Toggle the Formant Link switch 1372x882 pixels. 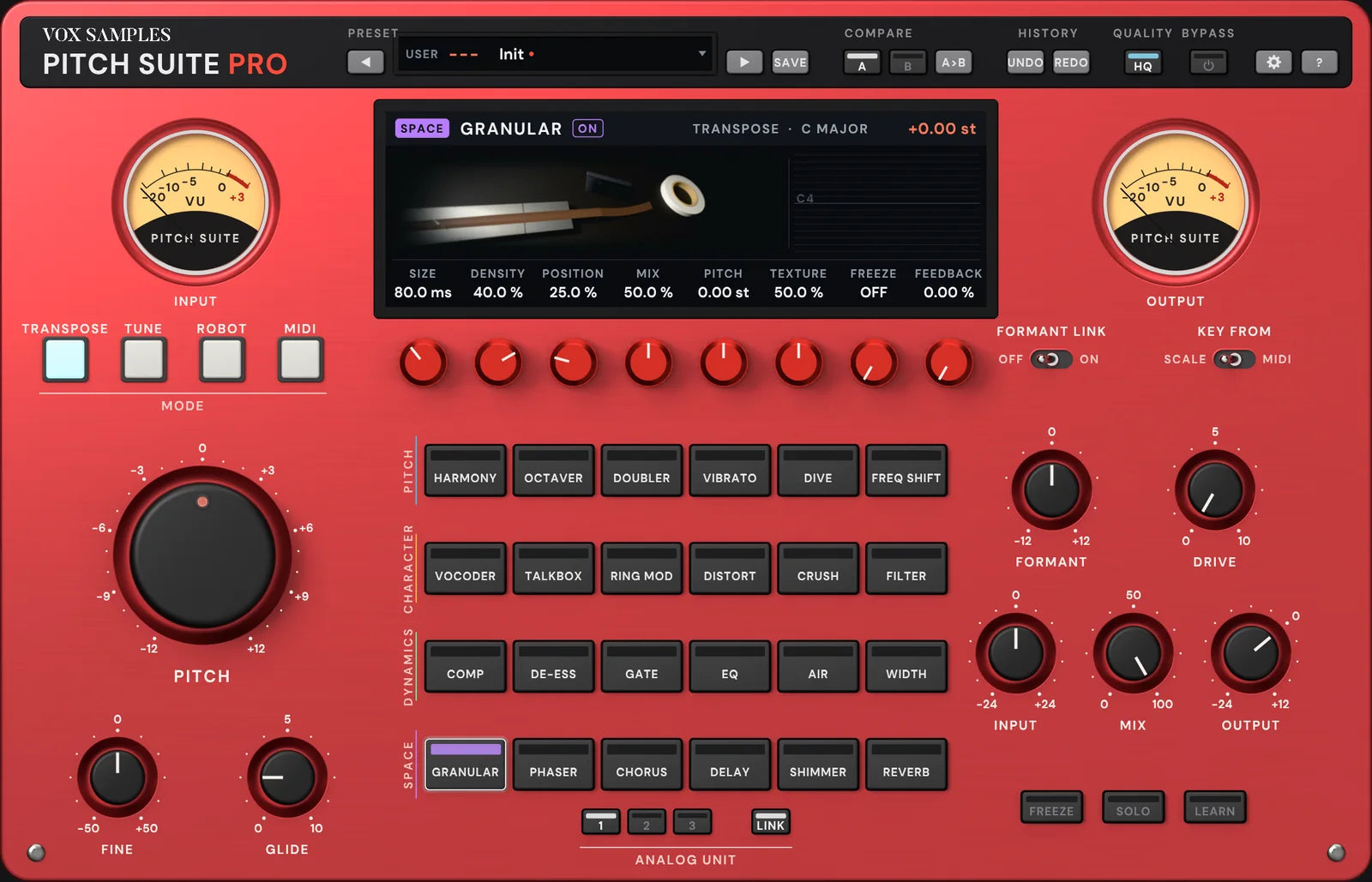(1050, 359)
